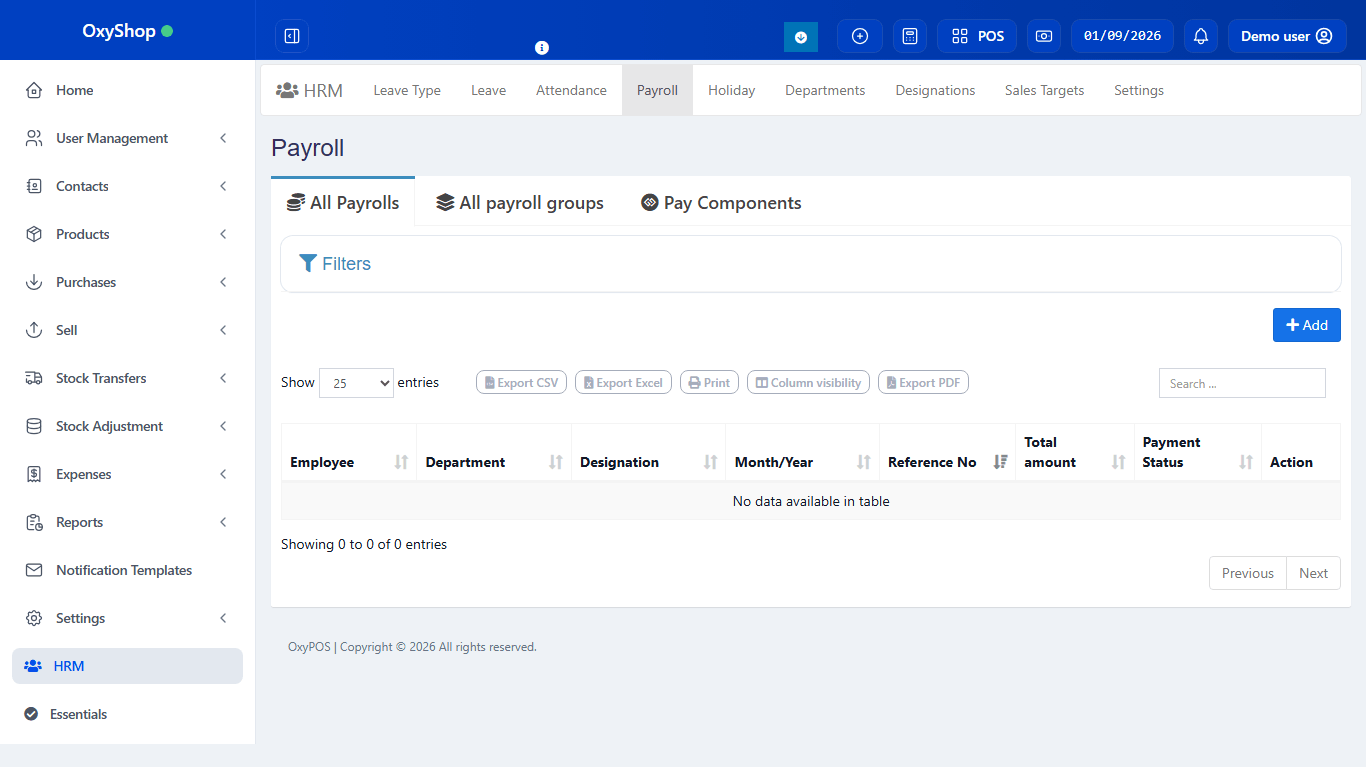Open Column visibility options

coord(807,382)
